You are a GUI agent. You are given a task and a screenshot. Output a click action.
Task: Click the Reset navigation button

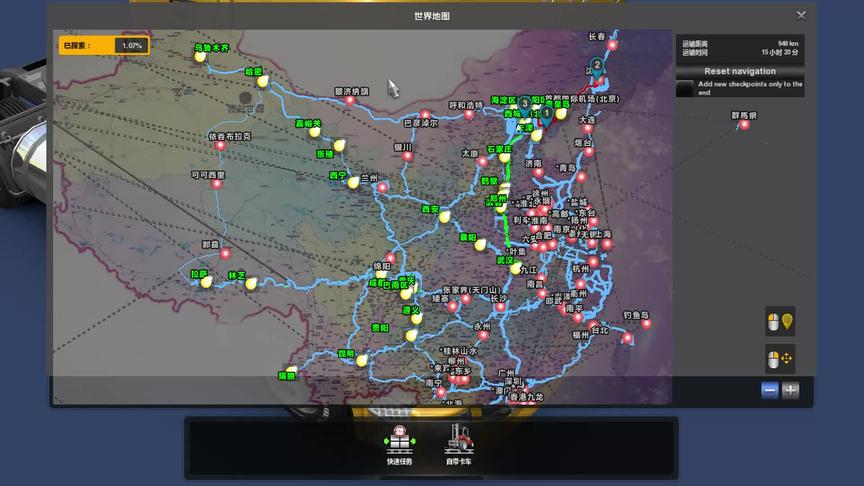(x=739, y=72)
